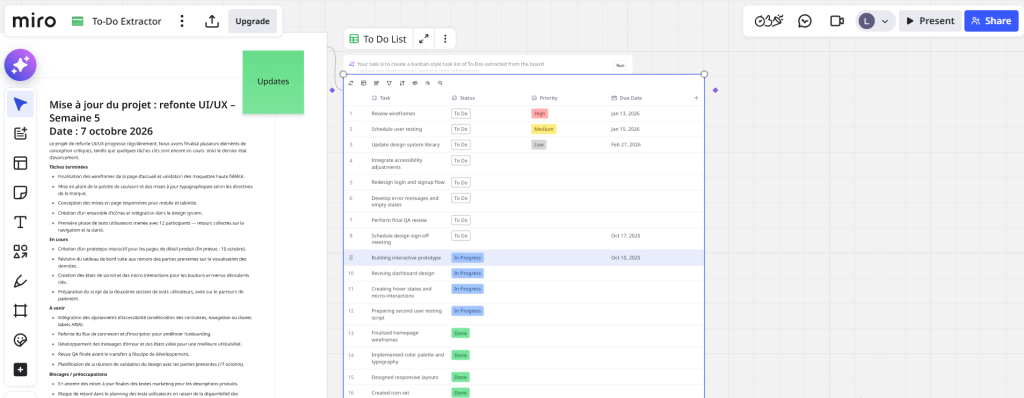Open the row height icon in table toolbar
The height and width of the screenshot is (398, 1024).
click(427, 83)
